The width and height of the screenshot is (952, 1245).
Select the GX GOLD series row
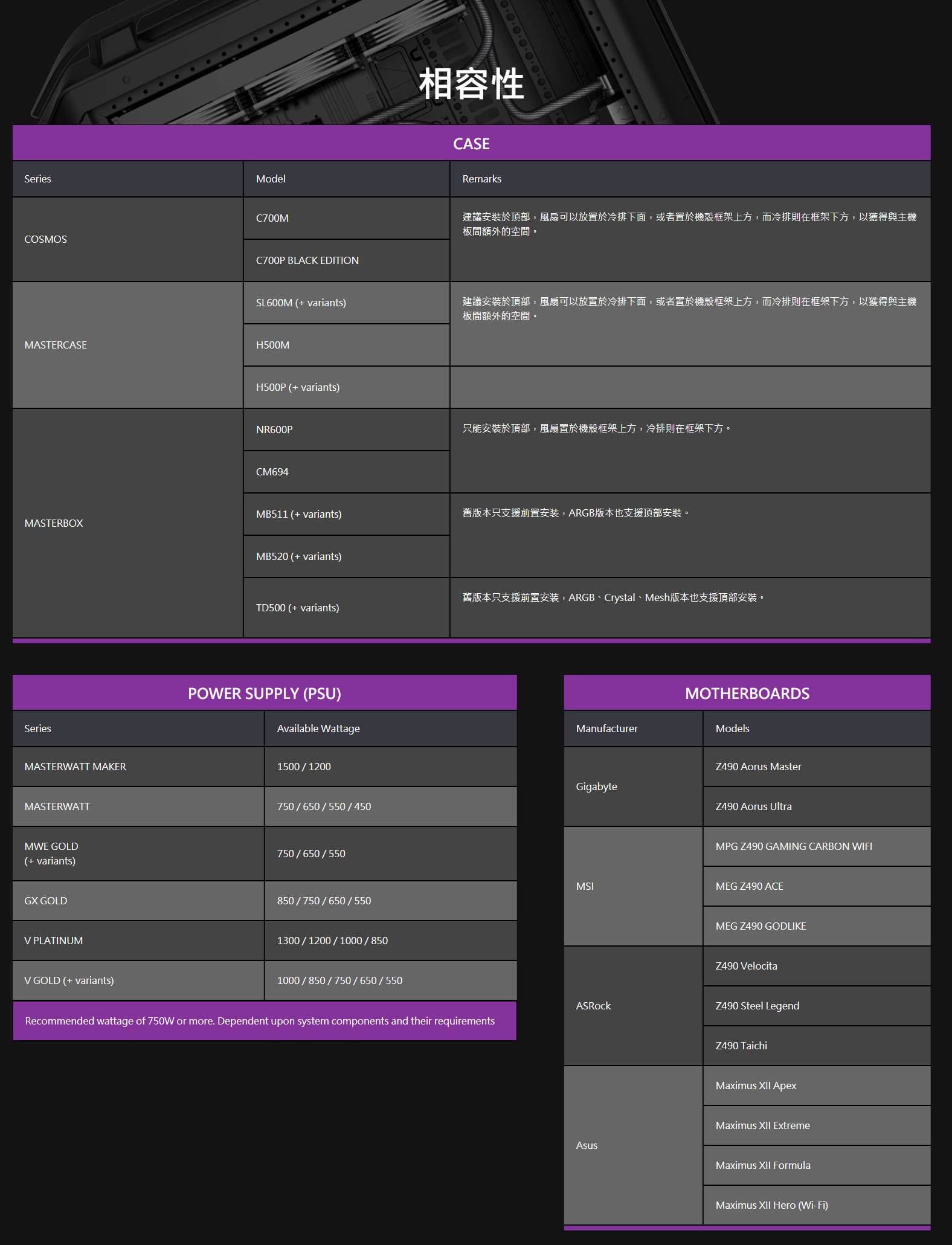point(265,901)
